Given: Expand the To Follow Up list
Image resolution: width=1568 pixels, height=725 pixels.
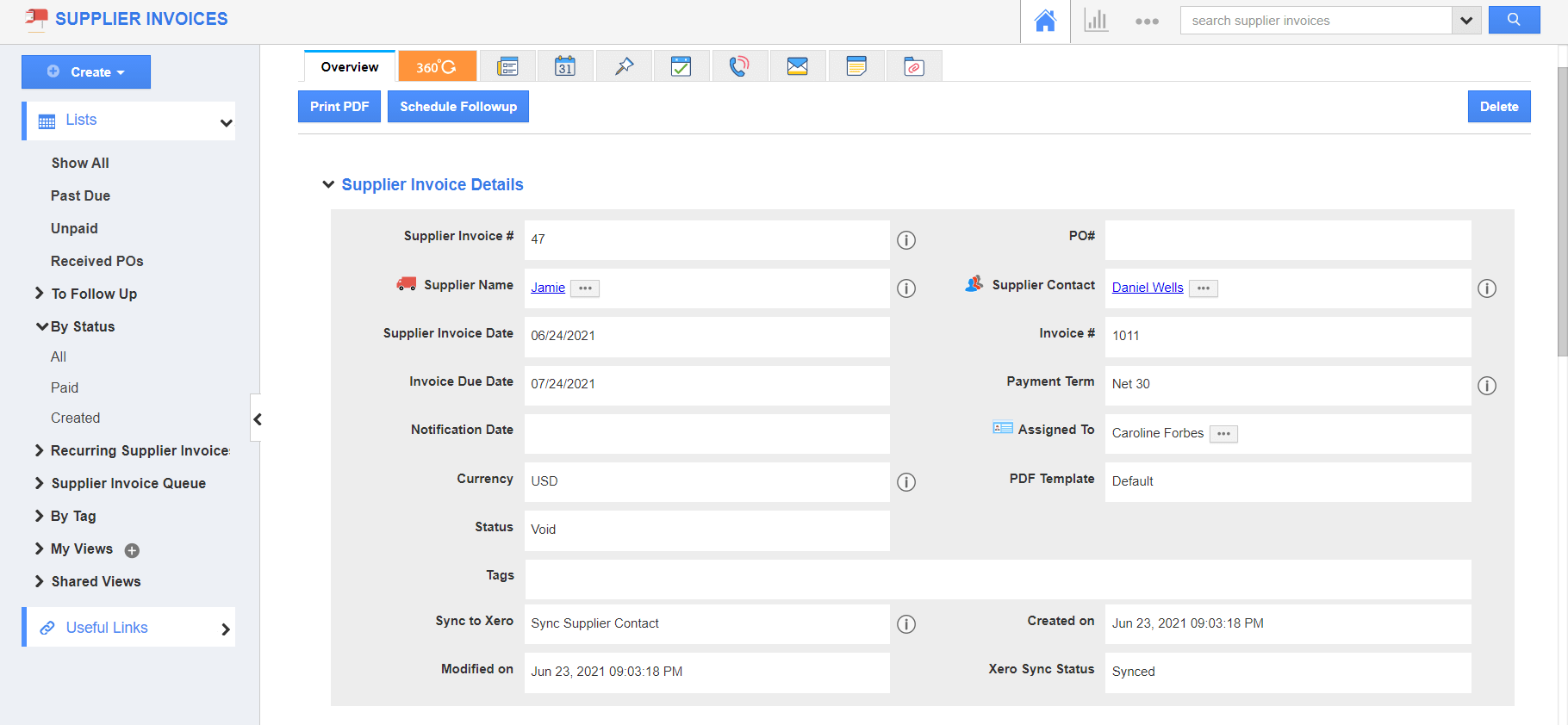Looking at the screenshot, I should click(40, 294).
